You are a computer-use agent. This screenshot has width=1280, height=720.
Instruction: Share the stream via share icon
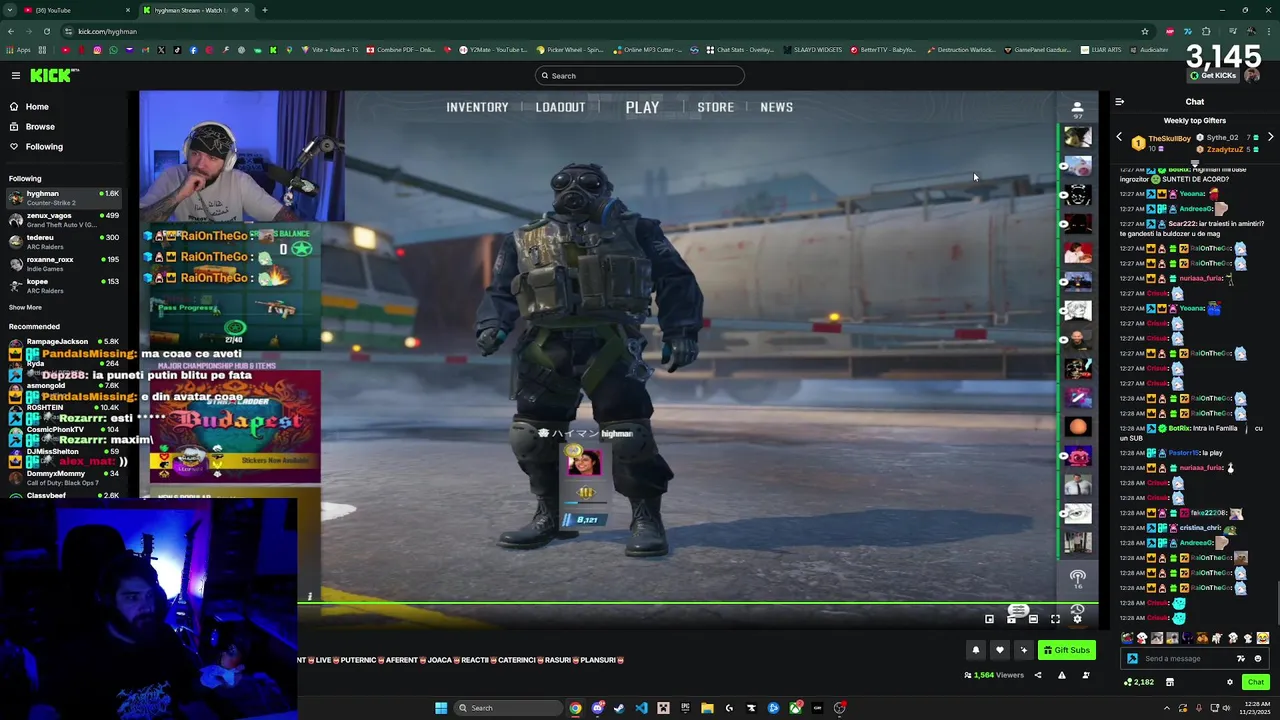[1037, 675]
